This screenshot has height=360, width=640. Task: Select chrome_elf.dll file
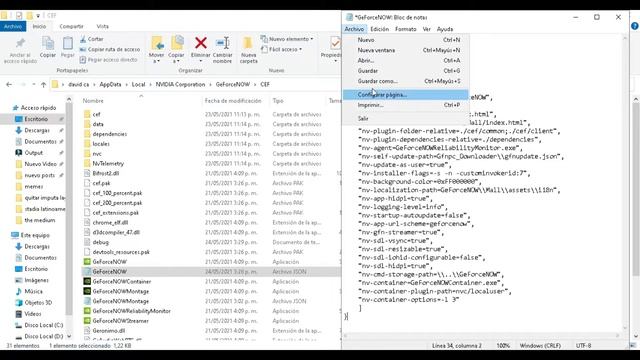[x=110, y=222]
